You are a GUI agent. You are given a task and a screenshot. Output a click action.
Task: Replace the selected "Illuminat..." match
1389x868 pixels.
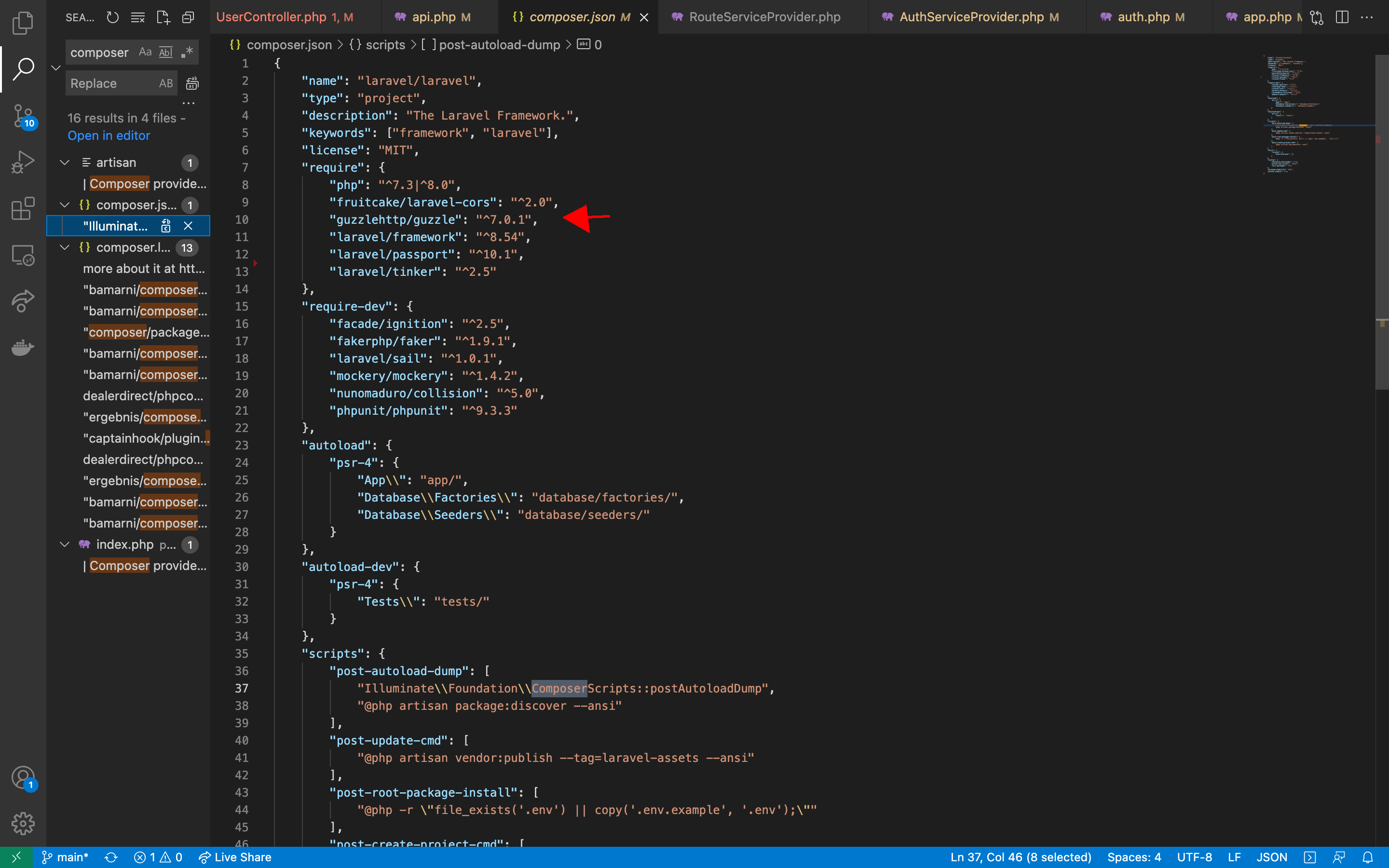click(166, 226)
